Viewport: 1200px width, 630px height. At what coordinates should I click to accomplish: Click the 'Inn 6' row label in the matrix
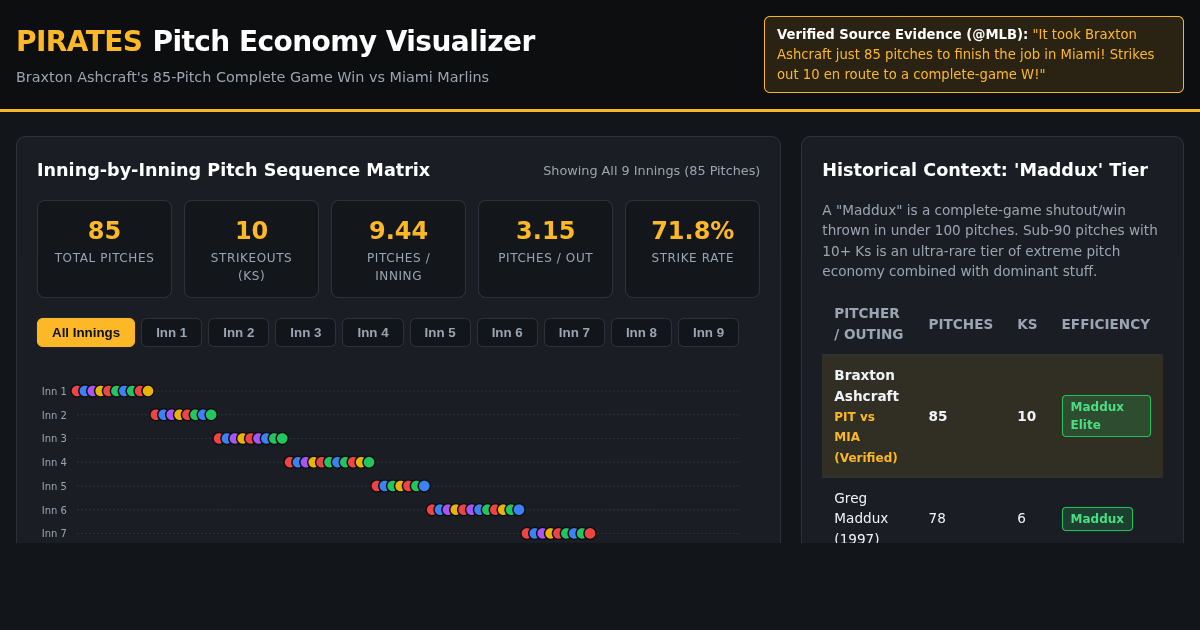click(x=54, y=510)
